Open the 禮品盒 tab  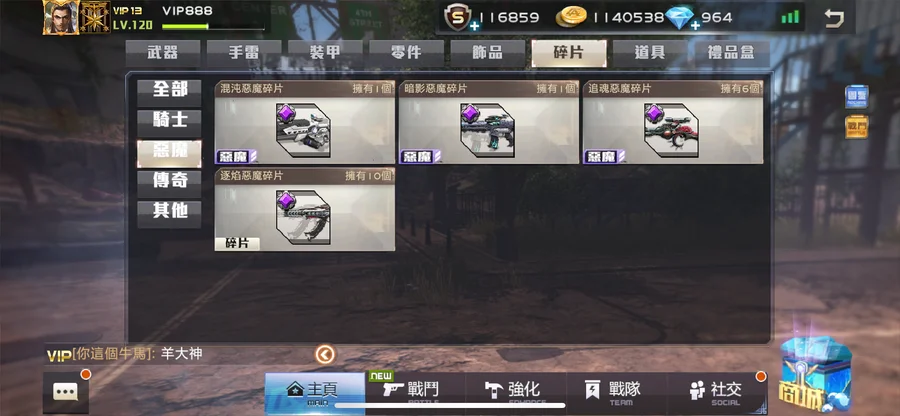click(731, 53)
